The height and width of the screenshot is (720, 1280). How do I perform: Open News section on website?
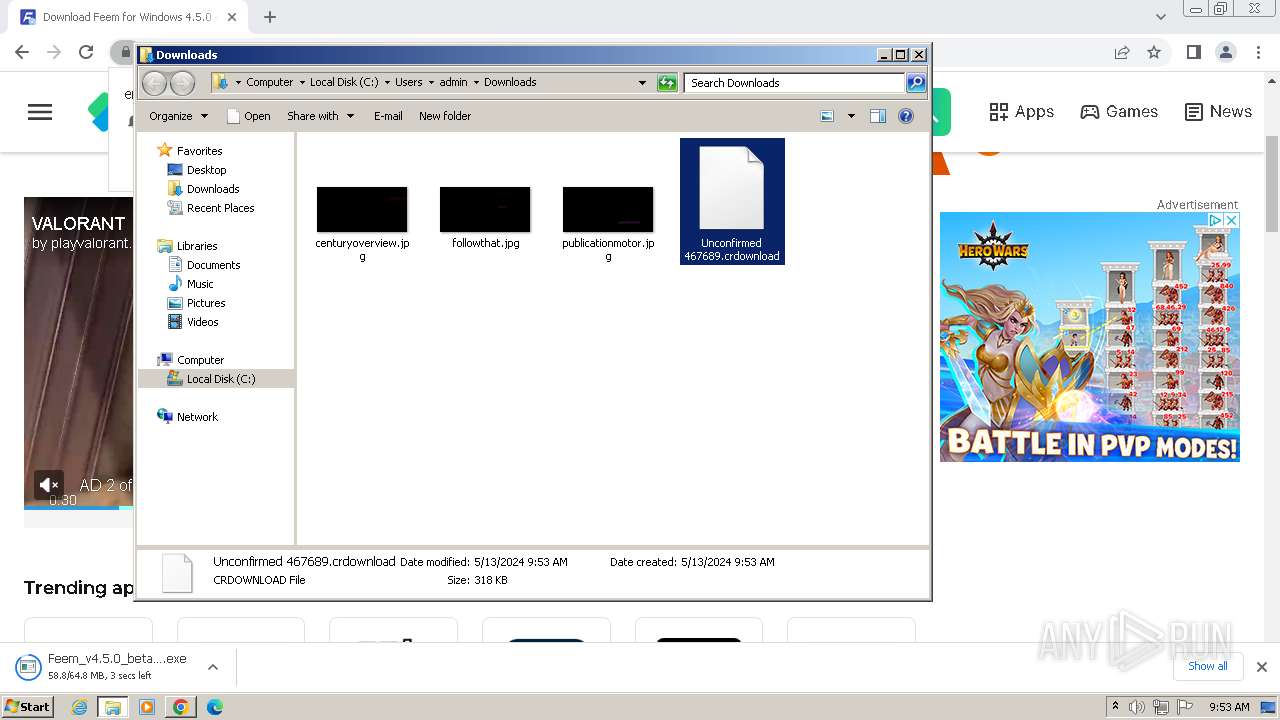click(1218, 112)
